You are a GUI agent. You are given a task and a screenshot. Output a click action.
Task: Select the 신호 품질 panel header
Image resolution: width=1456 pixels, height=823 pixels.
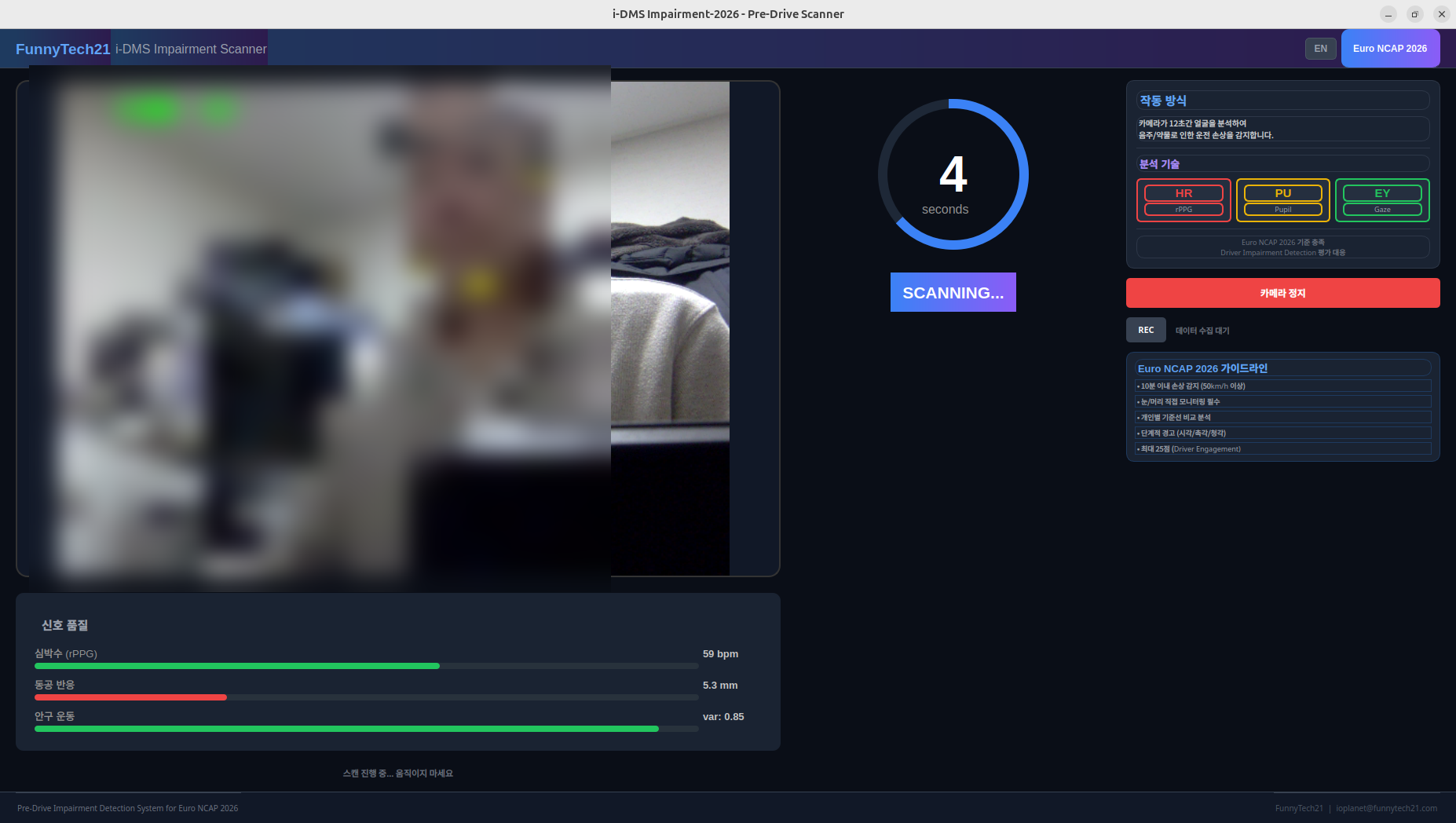click(63, 625)
